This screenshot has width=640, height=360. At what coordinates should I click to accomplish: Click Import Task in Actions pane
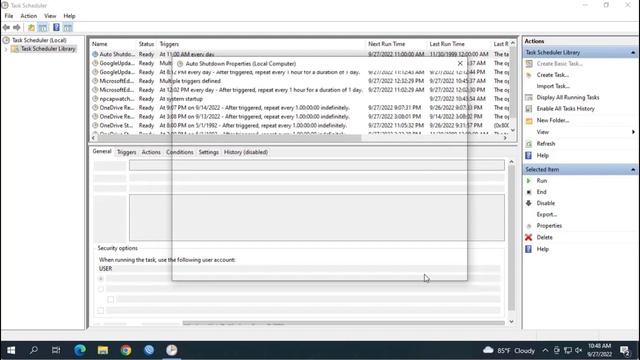tap(553, 86)
